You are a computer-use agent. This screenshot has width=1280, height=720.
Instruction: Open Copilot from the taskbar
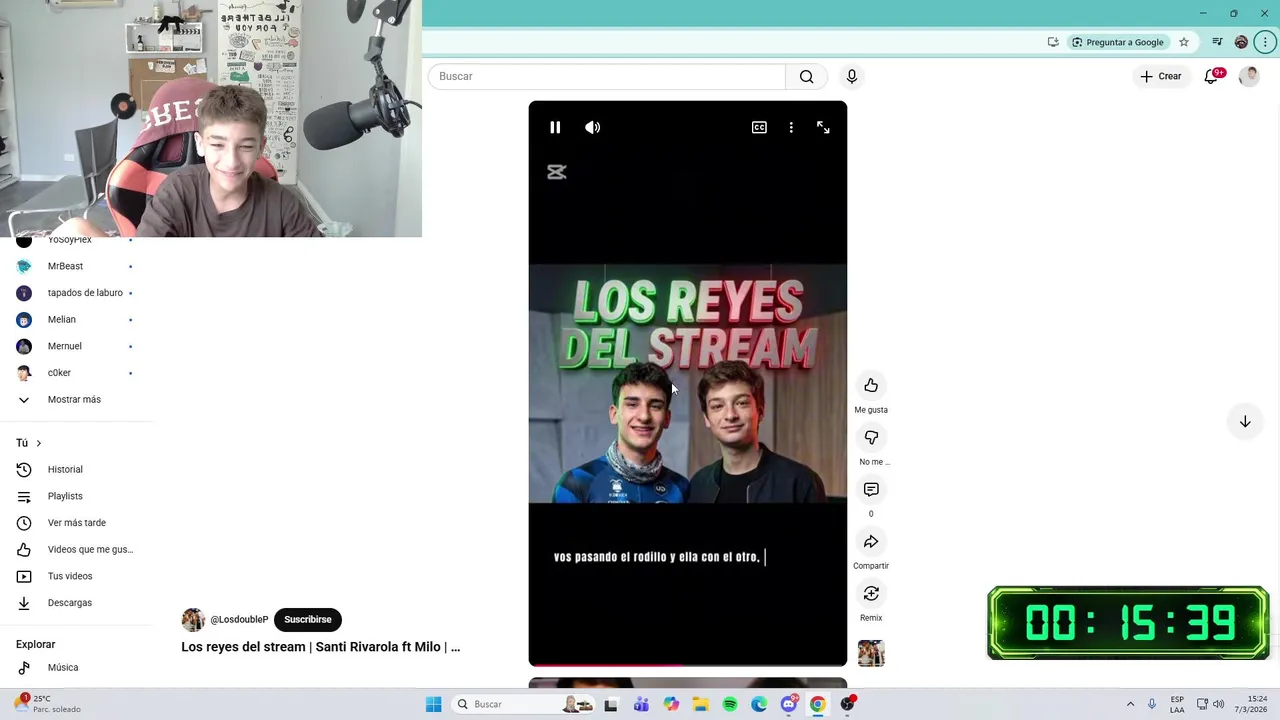click(x=671, y=704)
